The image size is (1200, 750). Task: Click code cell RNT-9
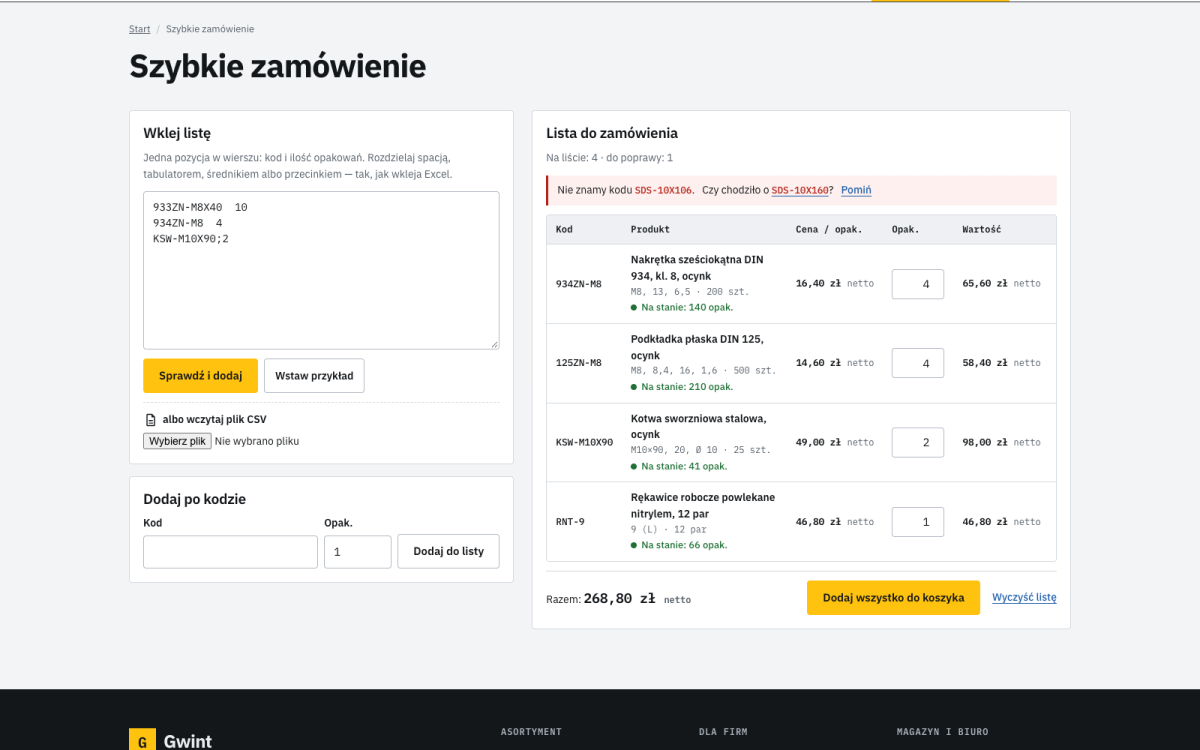point(570,522)
